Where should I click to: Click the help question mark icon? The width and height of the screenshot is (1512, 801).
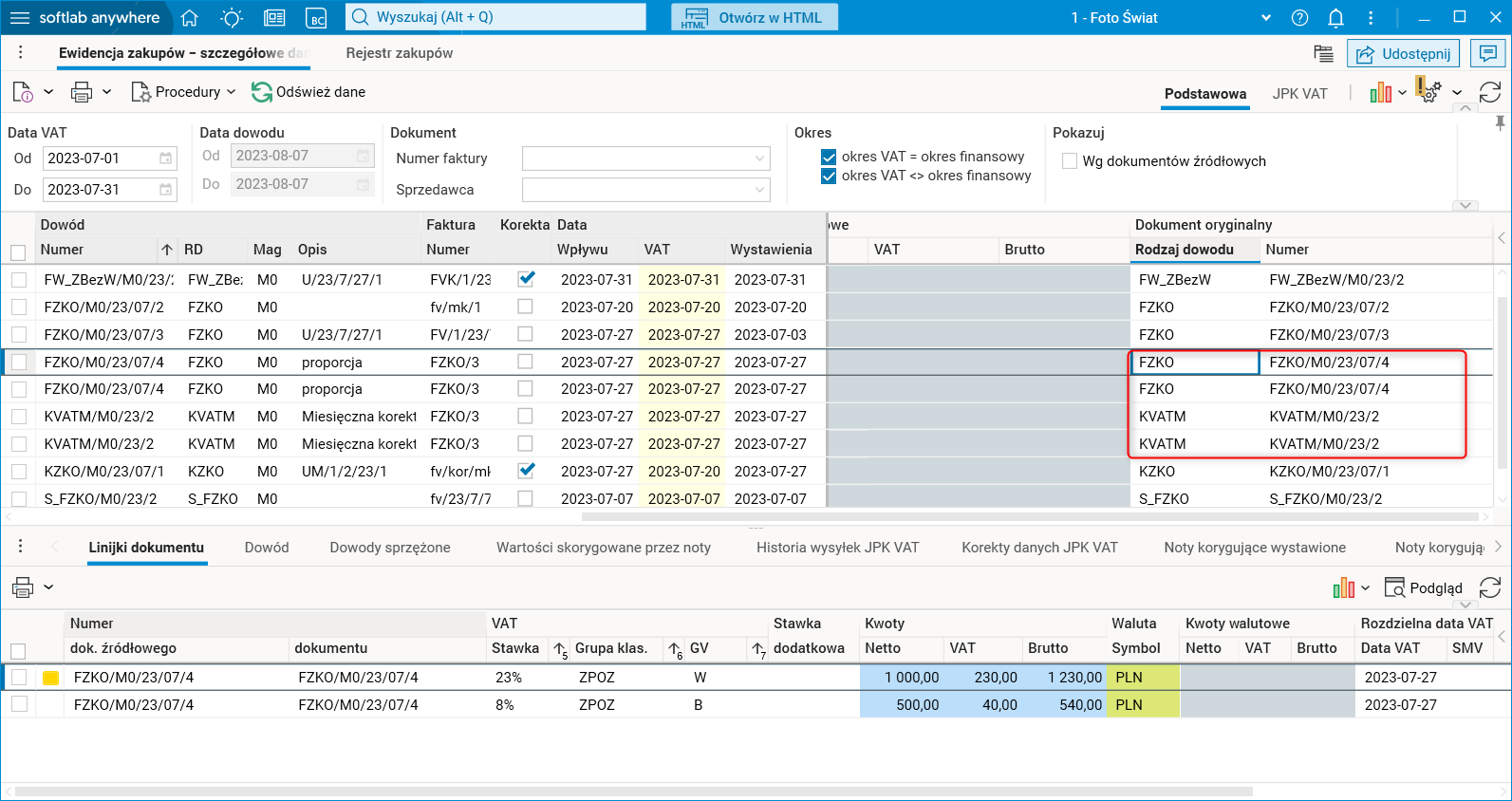[x=1300, y=18]
